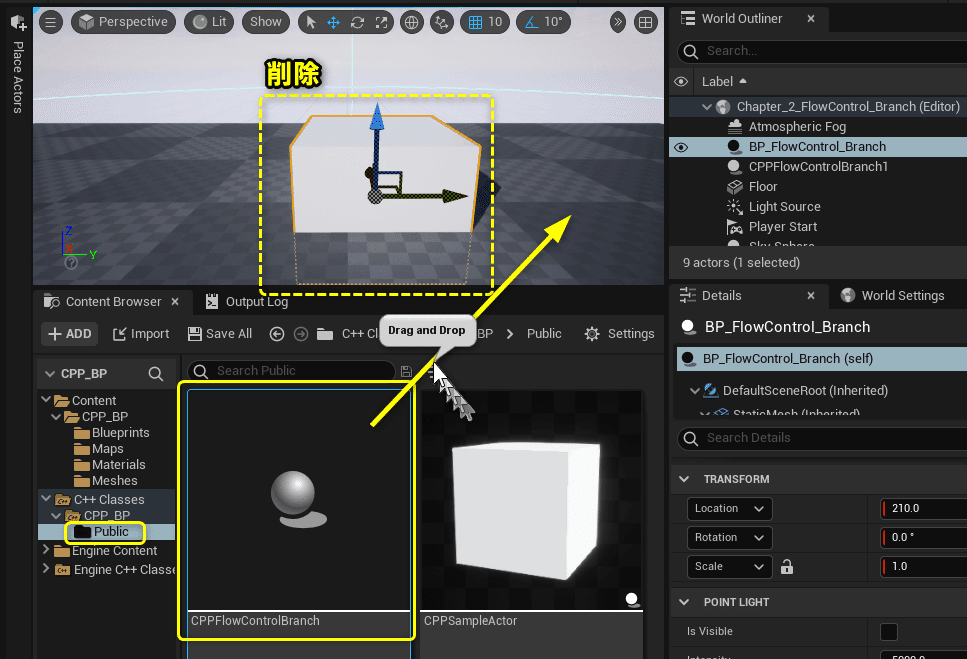Open the Perspective view mode dropdown

pos(123,22)
